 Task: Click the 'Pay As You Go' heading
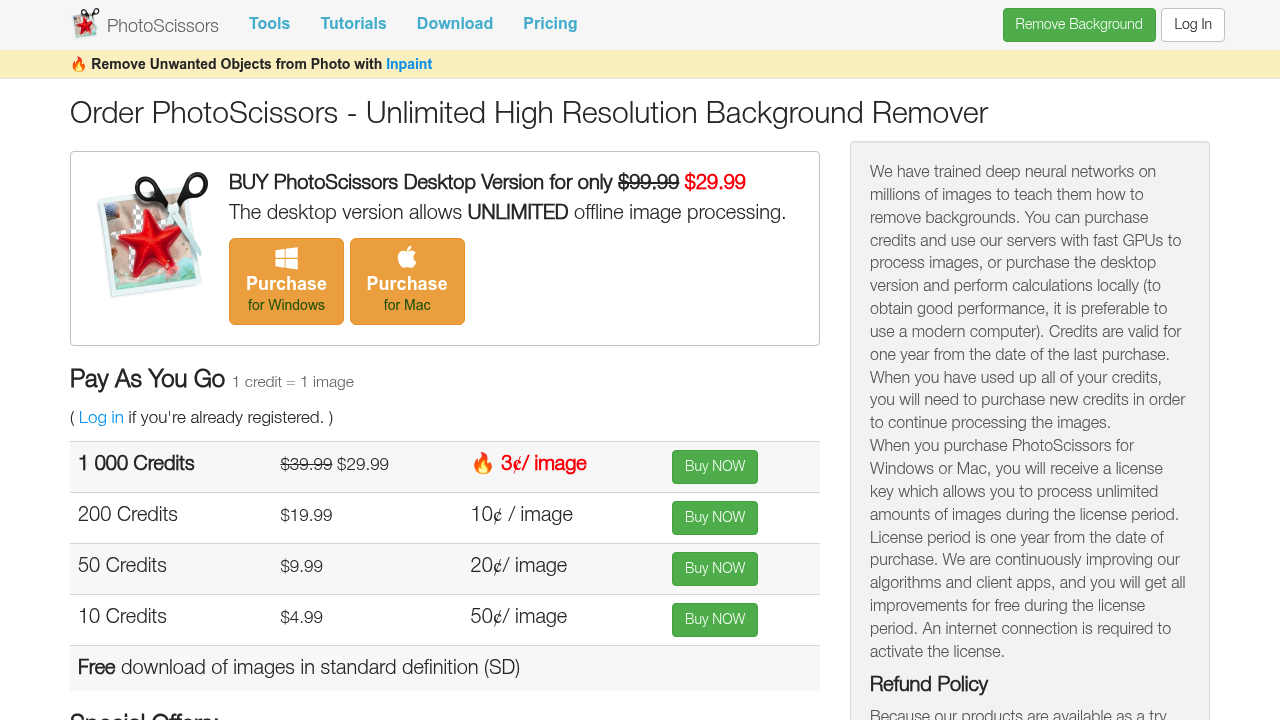click(x=147, y=379)
